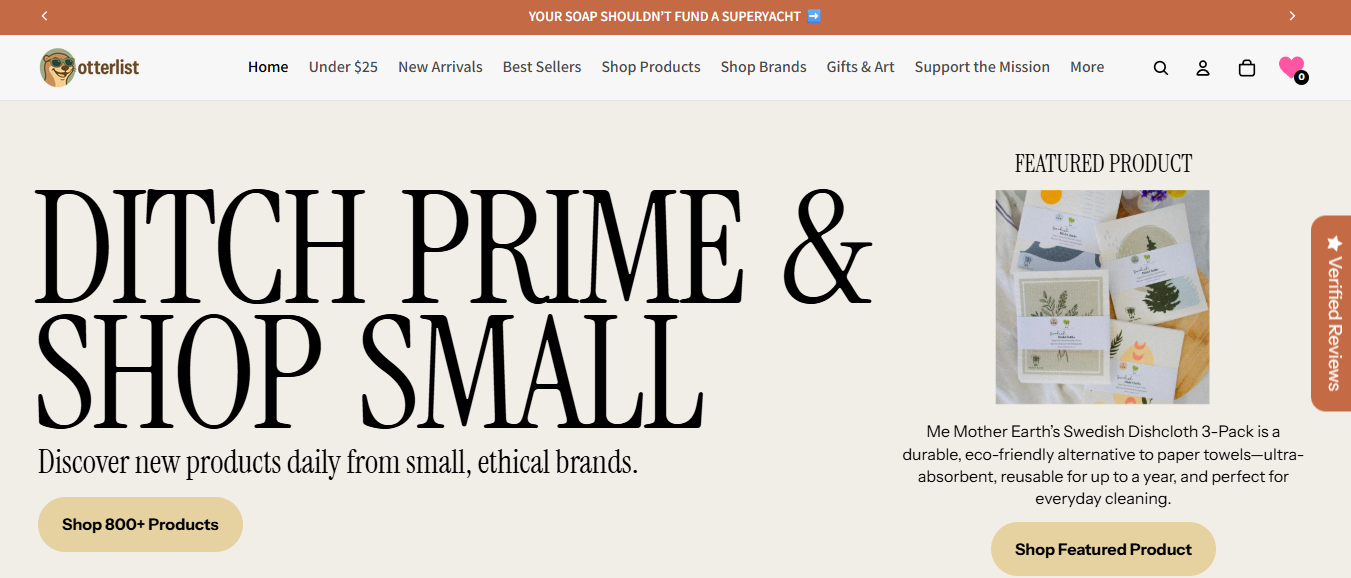Select the Home menu item

point(268,67)
